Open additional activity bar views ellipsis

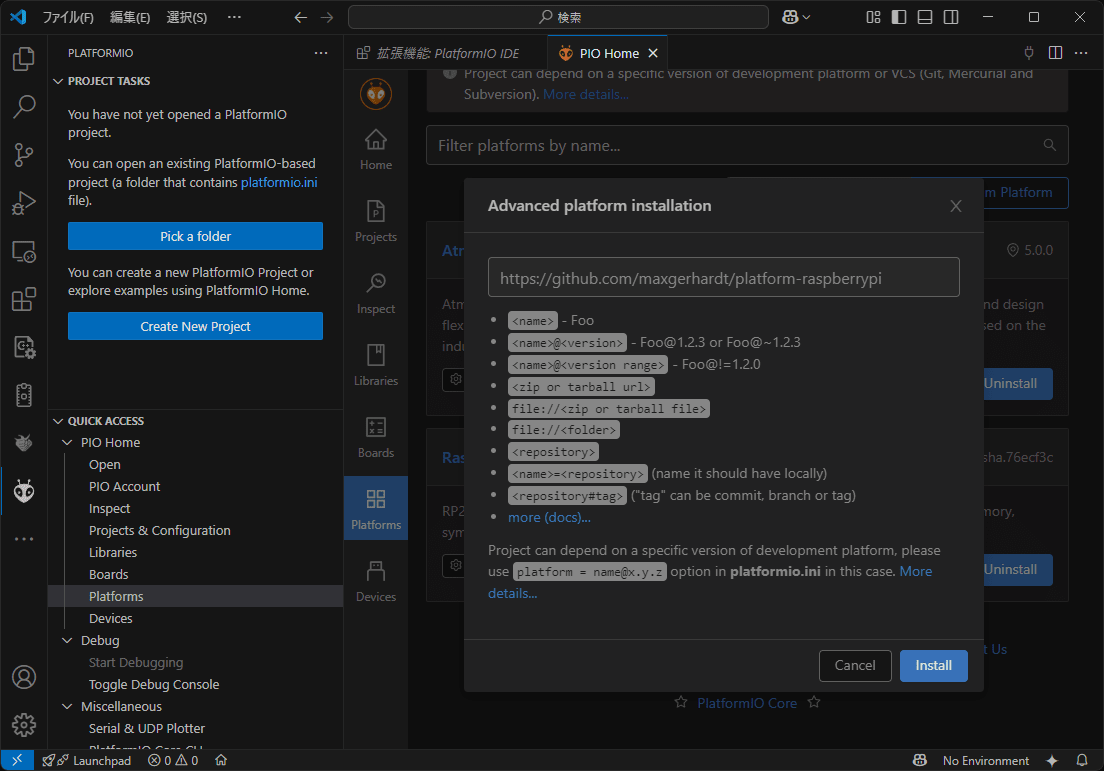click(x=24, y=539)
